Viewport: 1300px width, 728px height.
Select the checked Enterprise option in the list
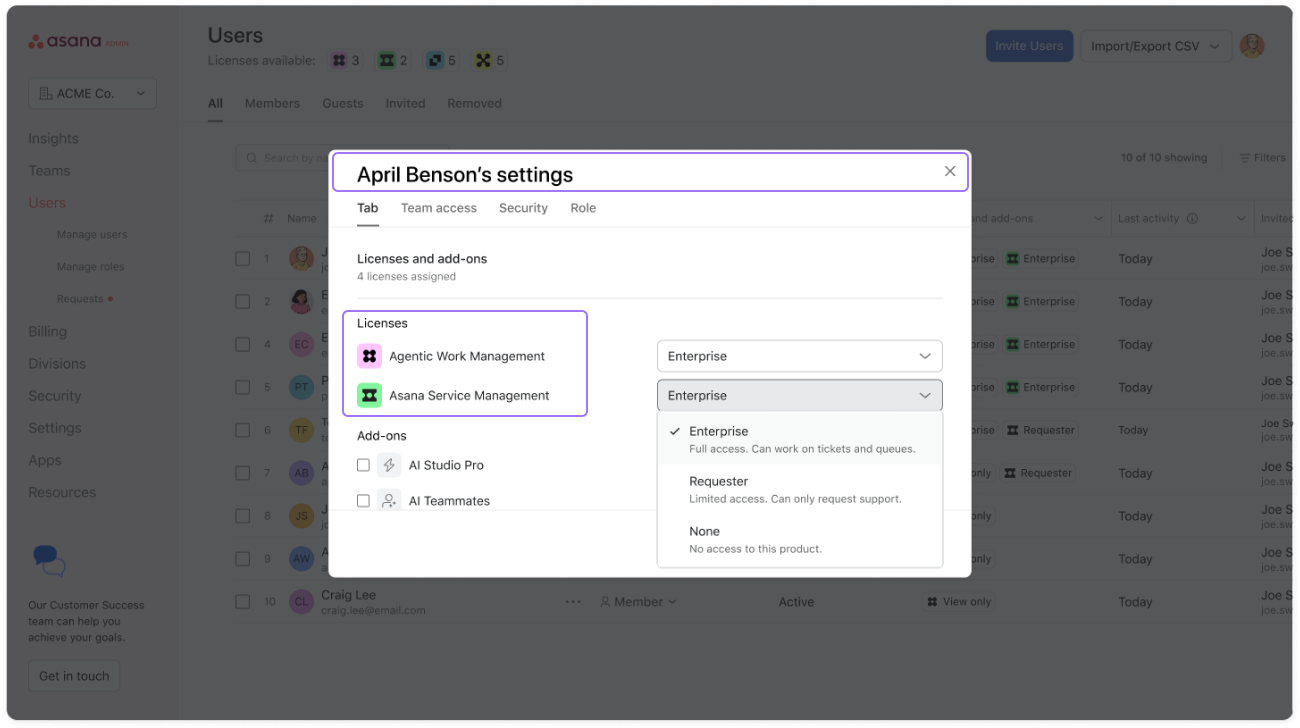click(x=799, y=439)
